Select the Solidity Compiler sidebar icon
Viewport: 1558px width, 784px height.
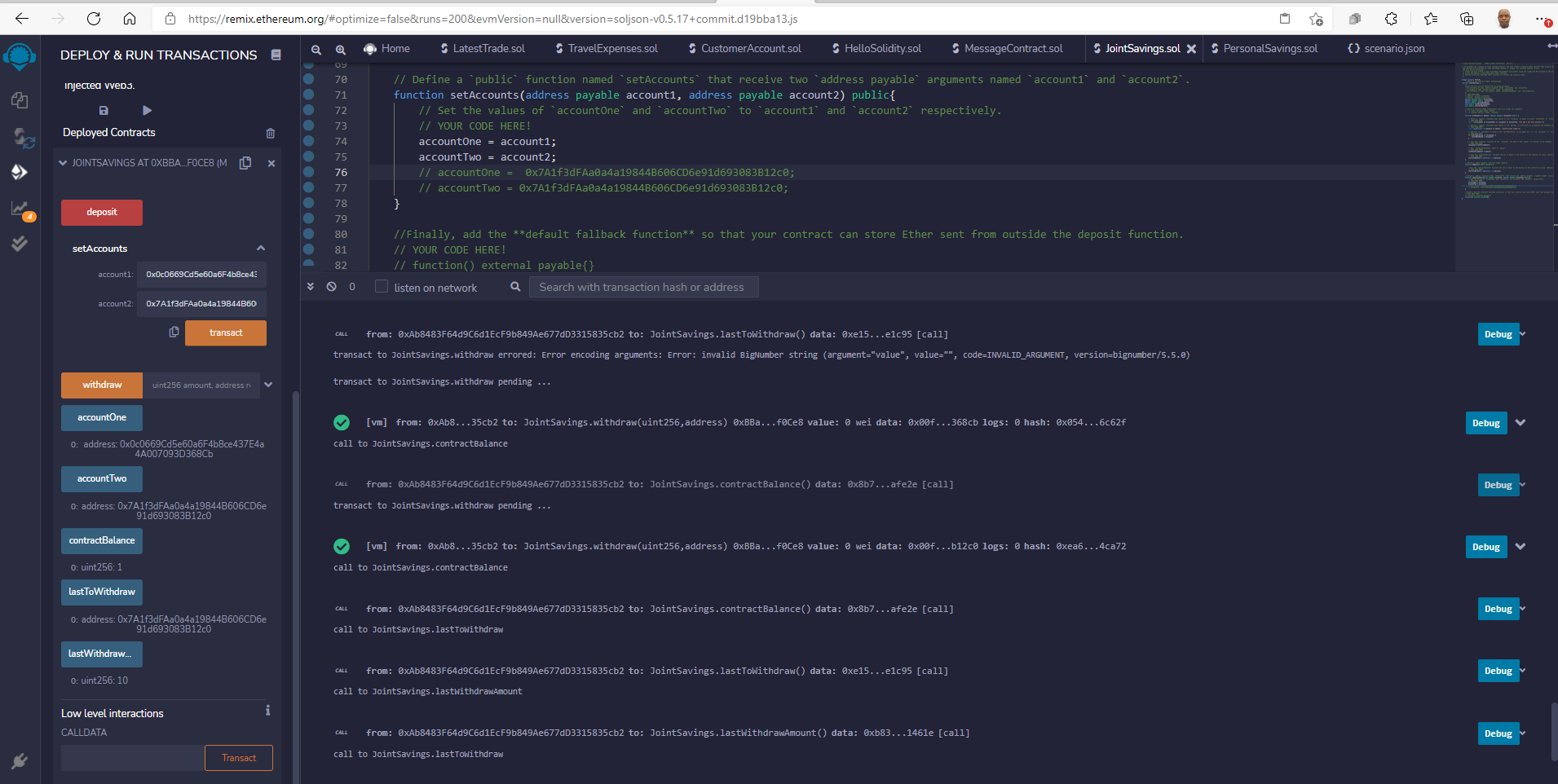(20, 139)
